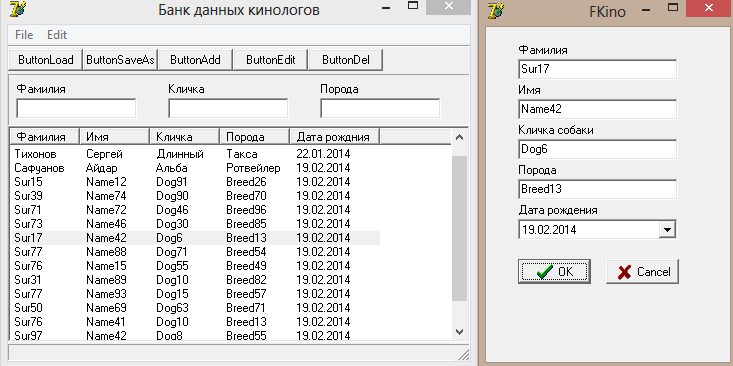This screenshot has height=366, width=733.
Task: Close the Банк данных кинологов window
Action: (448, 7)
